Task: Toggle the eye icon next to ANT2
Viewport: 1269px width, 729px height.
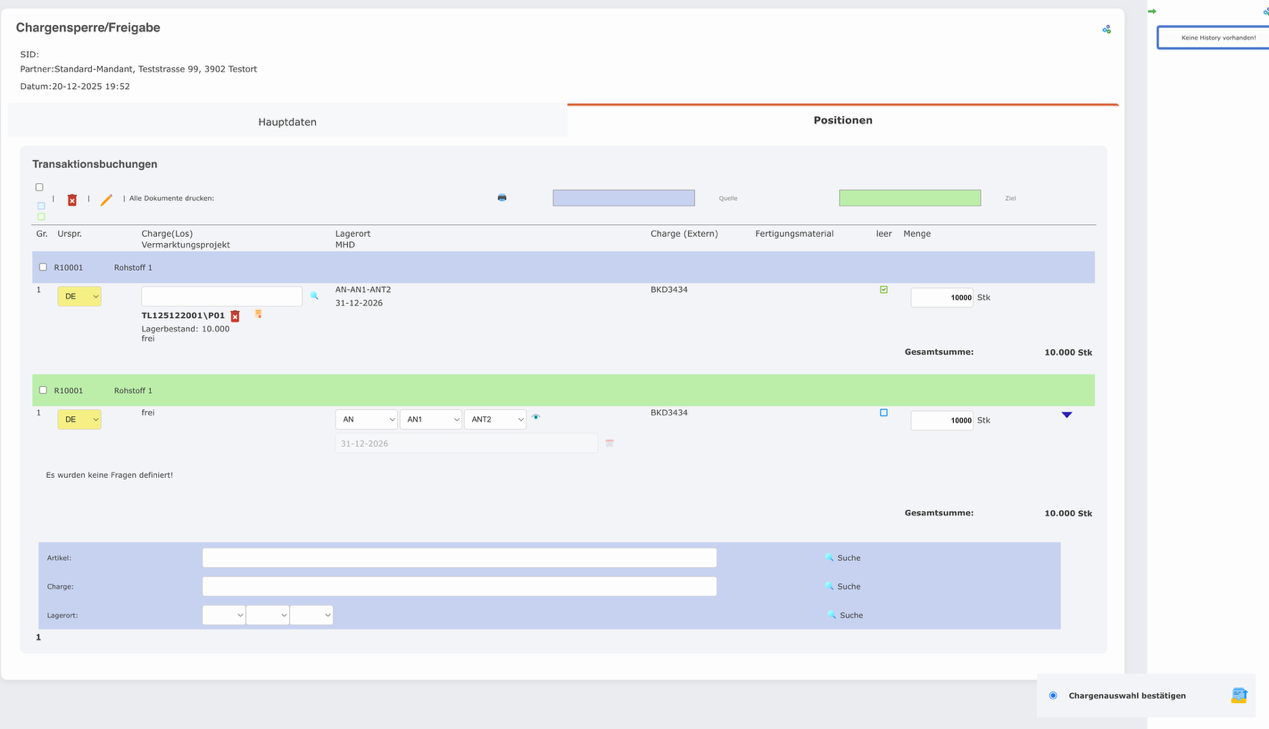Action: click(536, 417)
